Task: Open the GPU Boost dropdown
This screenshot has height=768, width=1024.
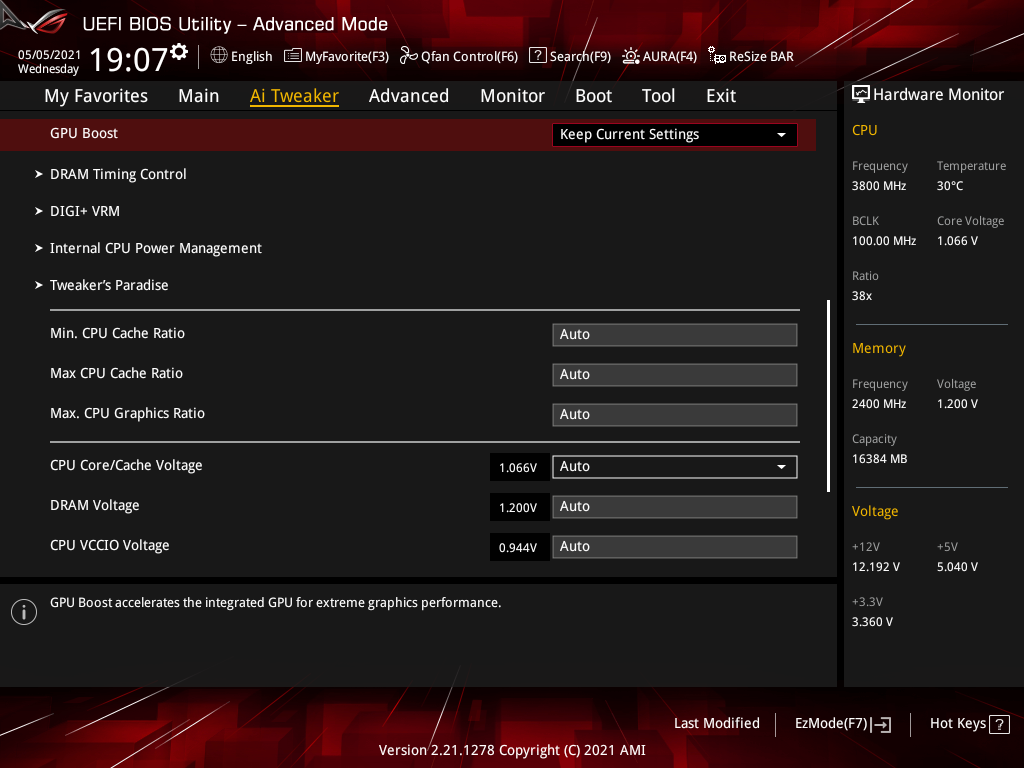Action: 675,135
